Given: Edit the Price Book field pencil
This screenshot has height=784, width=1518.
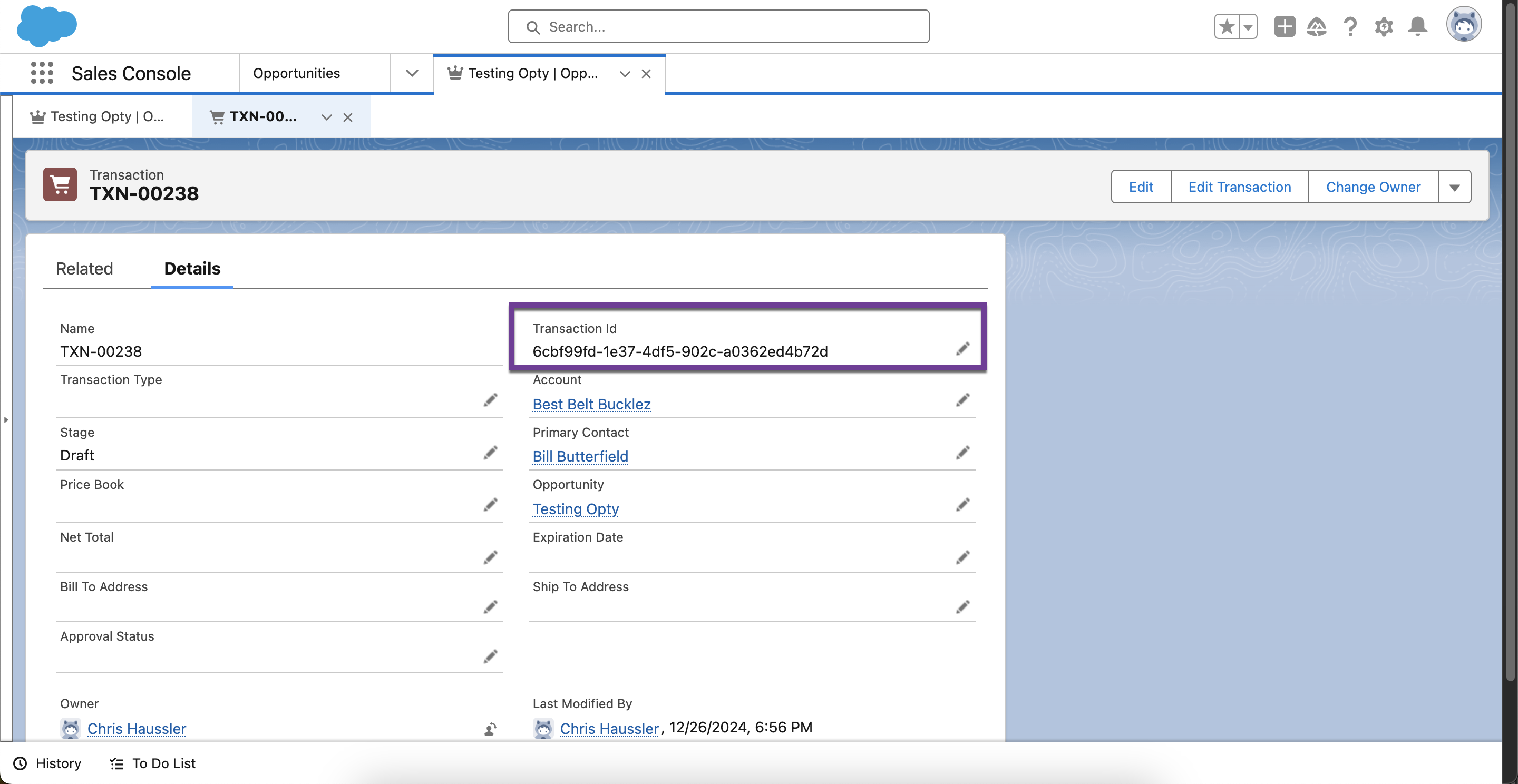Looking at the screenshot, I should [x=490, y=505].
